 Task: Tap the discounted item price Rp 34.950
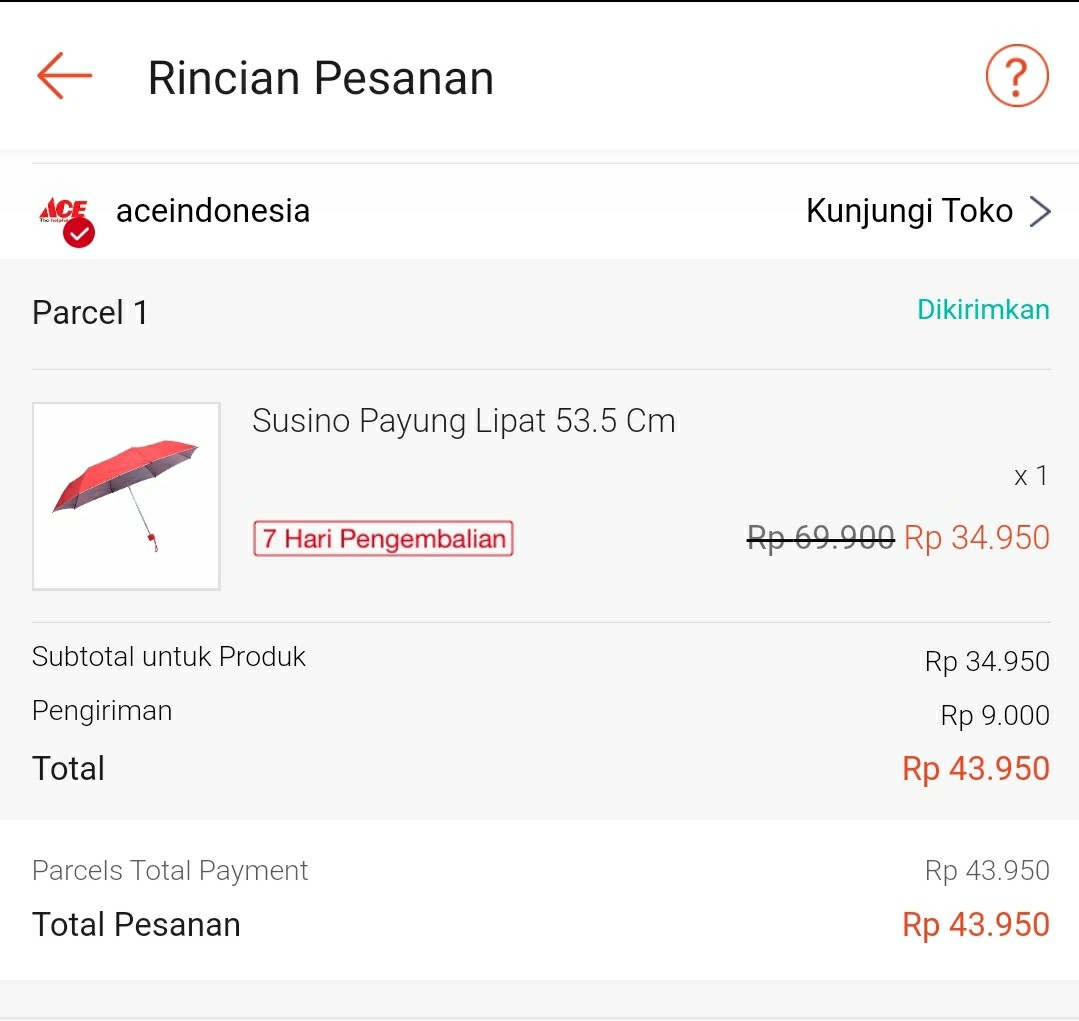click(976, 538)
